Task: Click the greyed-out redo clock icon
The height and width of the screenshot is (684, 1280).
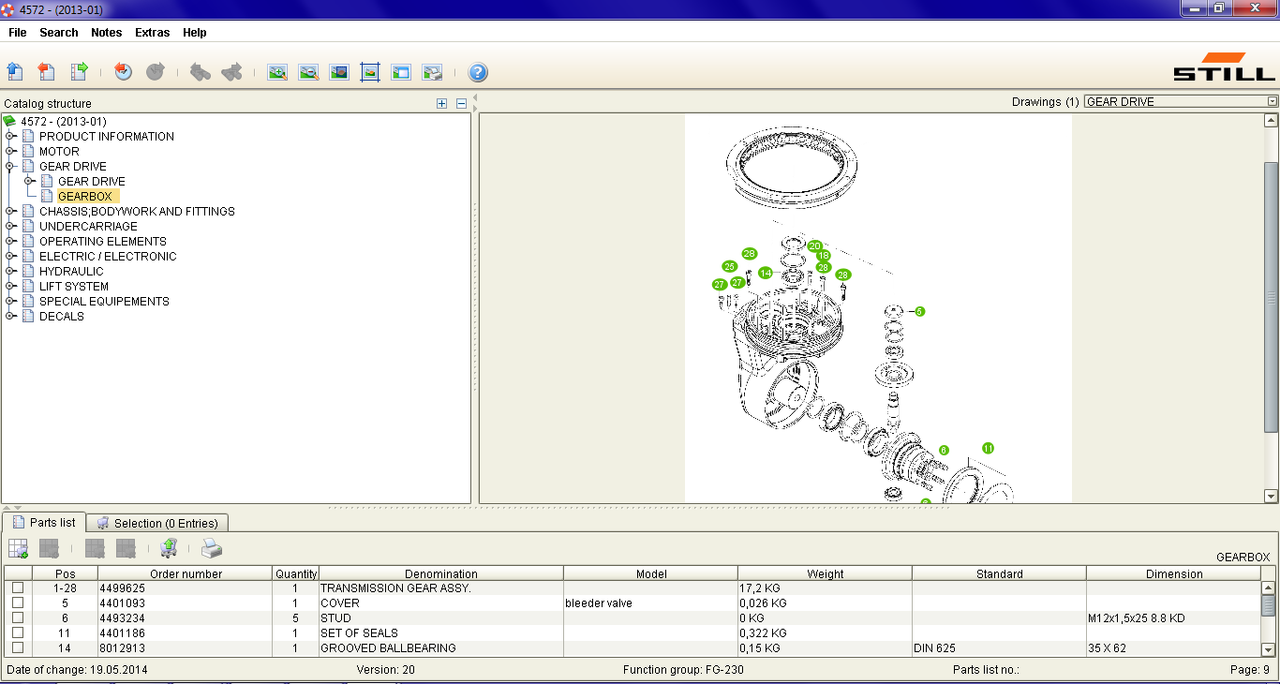Action: (155, 72)
